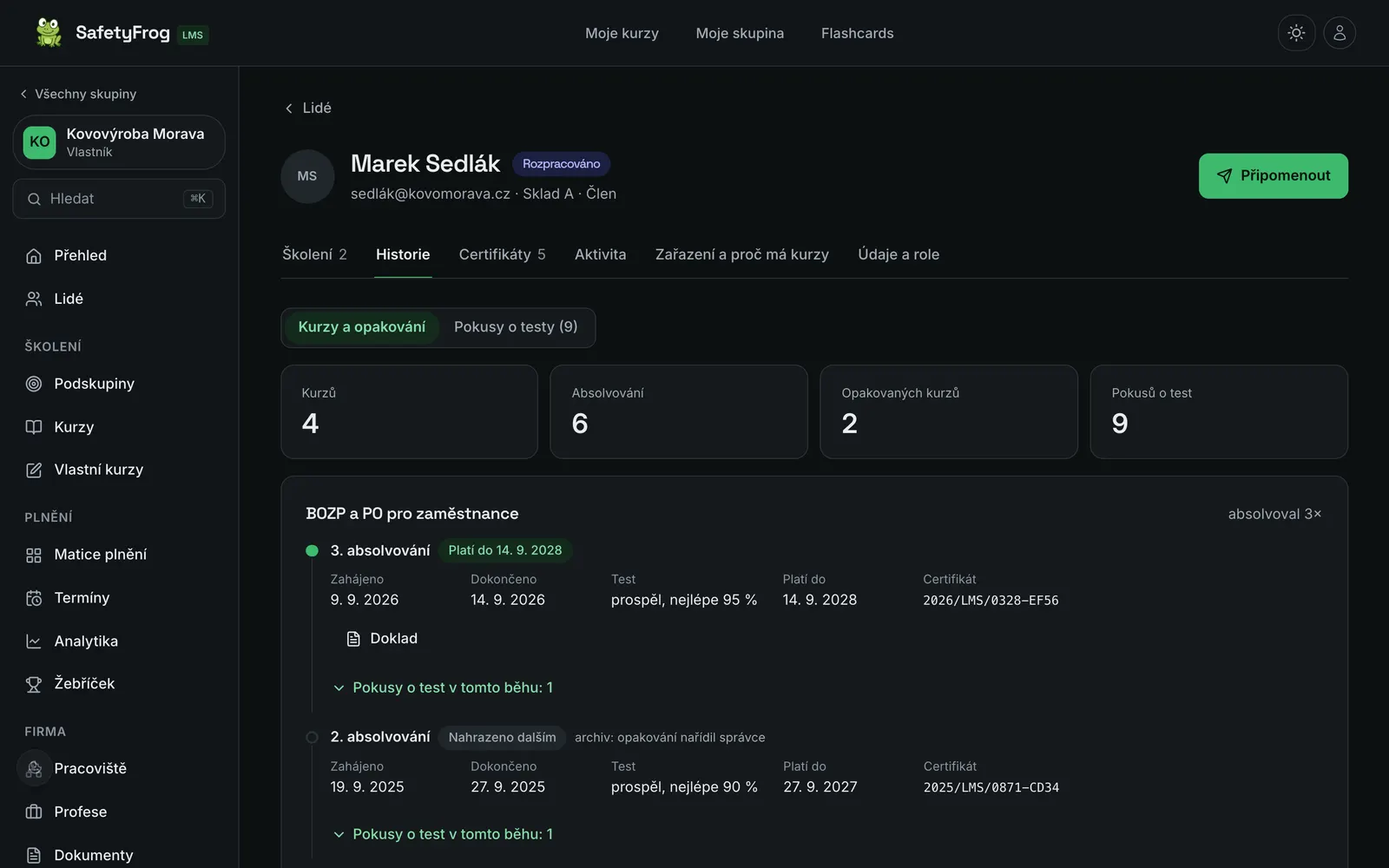Screen dimensions: 1389x868
Task: Click the Lidé people icon in sidebar
Action: point(34,299)
